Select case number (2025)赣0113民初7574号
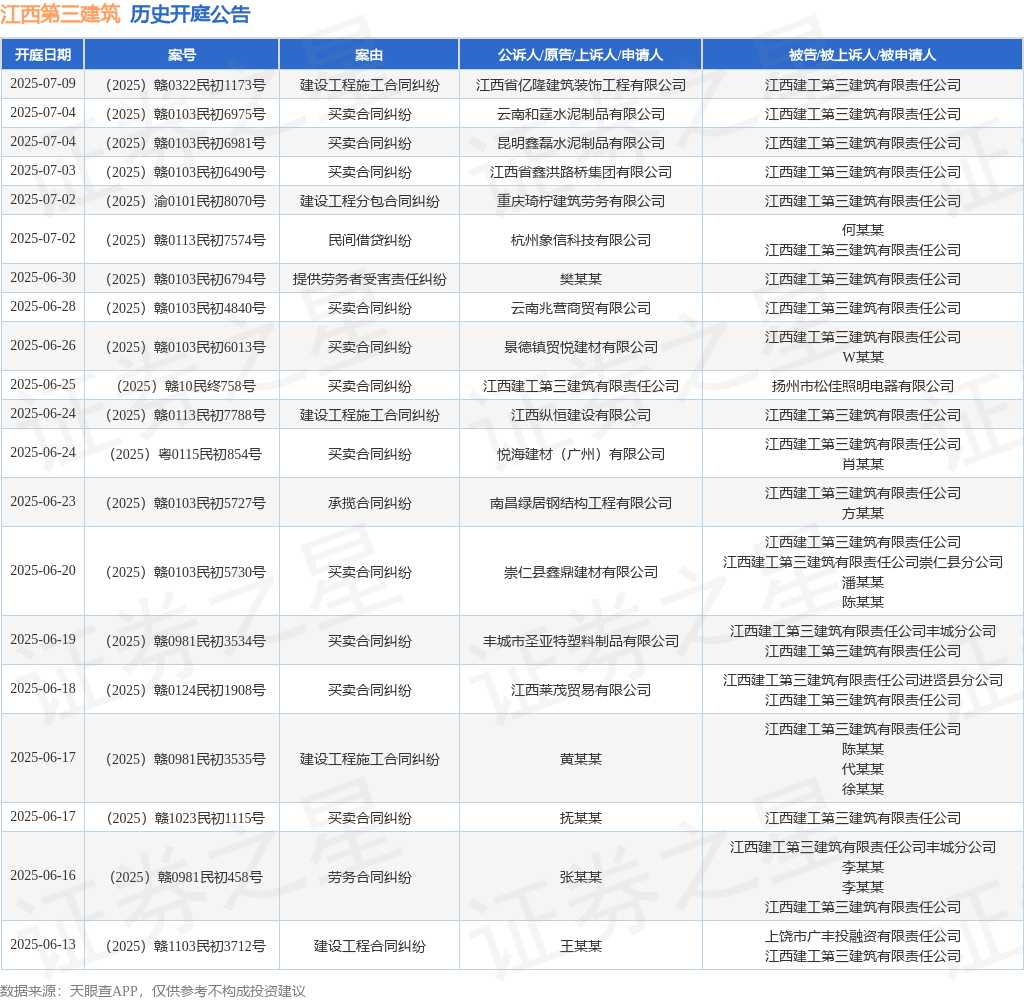 [185, 240]
